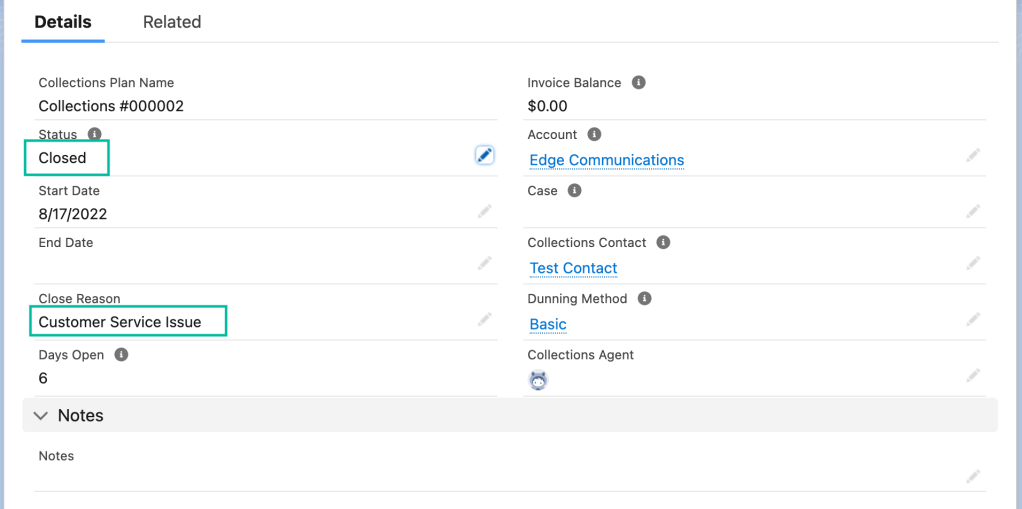Viewport: 1022px width, 509px height.
Task: Click the Status edit pencil icon
Action: [484, 155]
